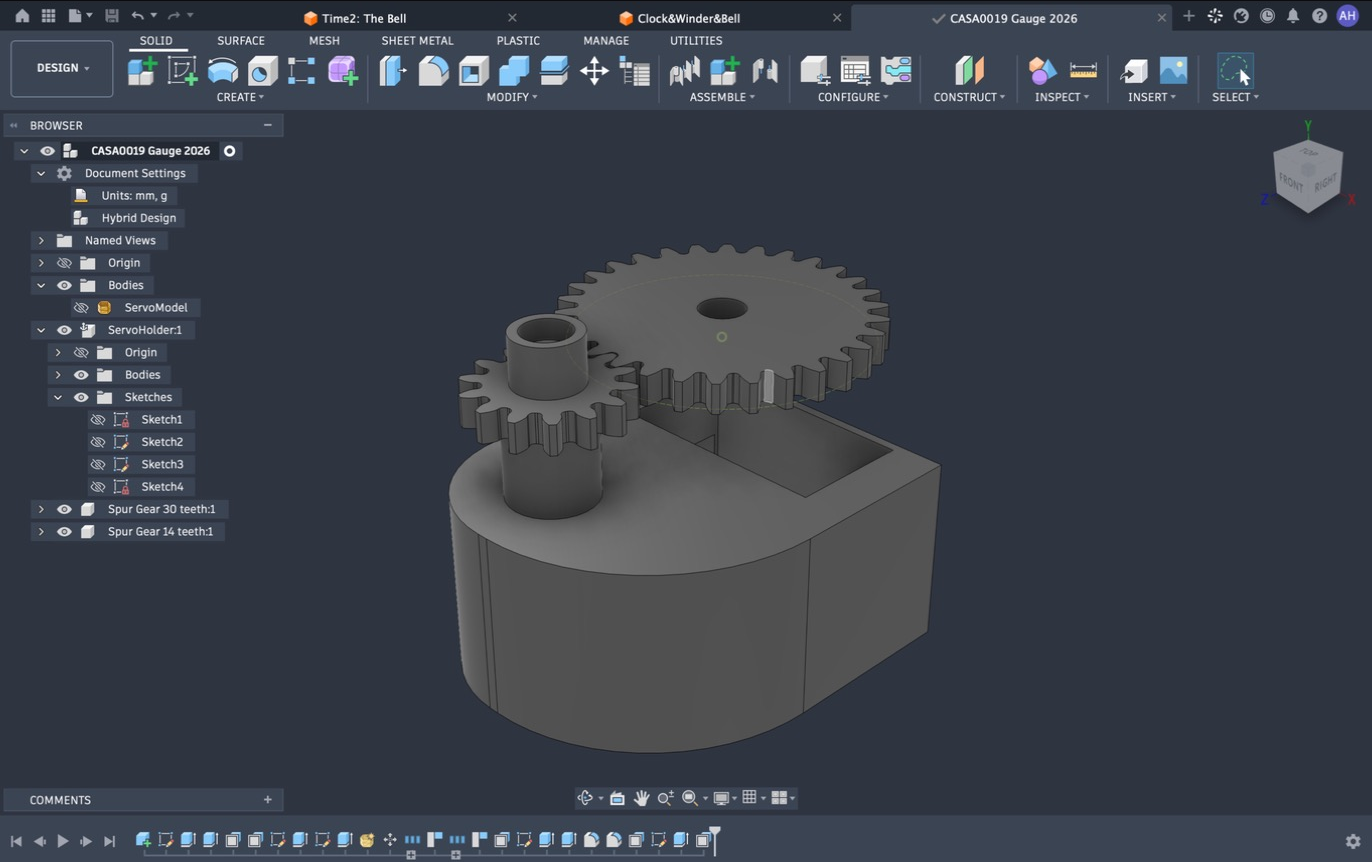Viewport: 1372px width, 862px height.
Task: Click the Look At icon in navigation bar
Action: [x=617, y=798]
